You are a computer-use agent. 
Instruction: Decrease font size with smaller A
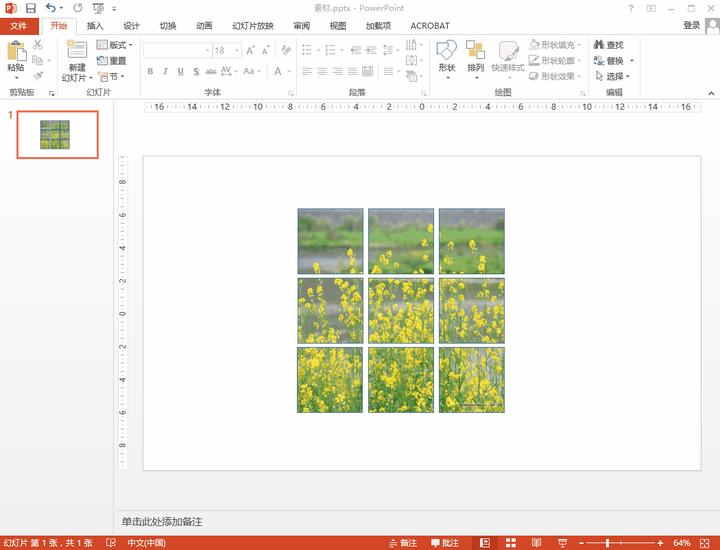click(265, 50)
